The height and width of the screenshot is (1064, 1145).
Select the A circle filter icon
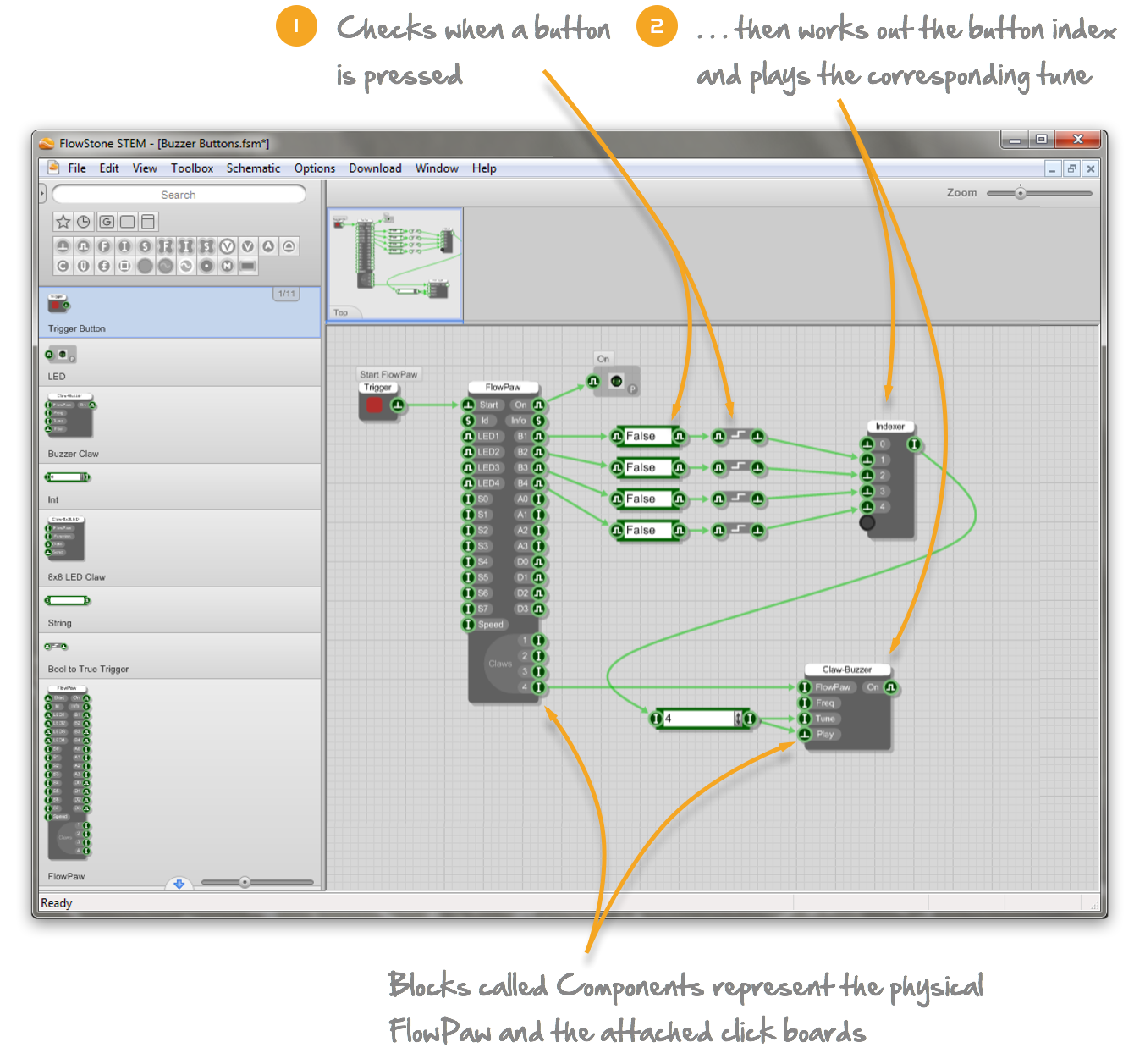pos(268,246)
